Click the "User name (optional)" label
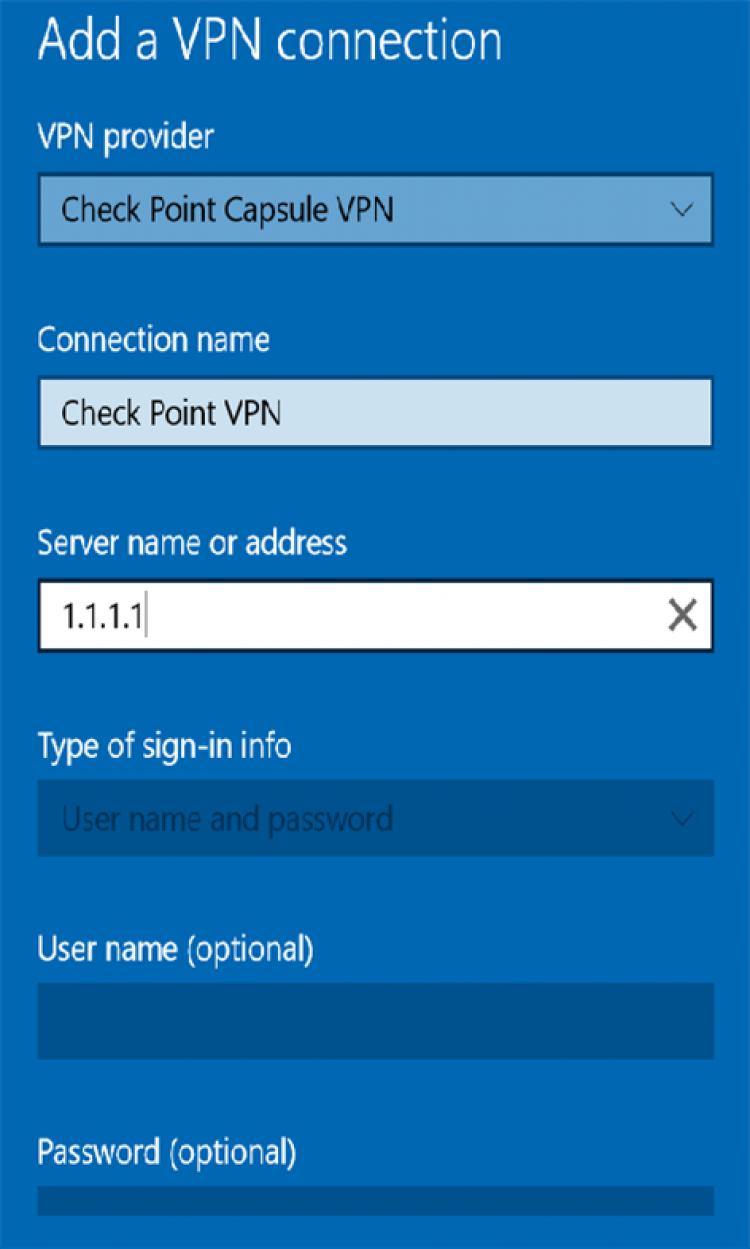Viewport: 750px width, 1249px height. [x=175, y=949]
